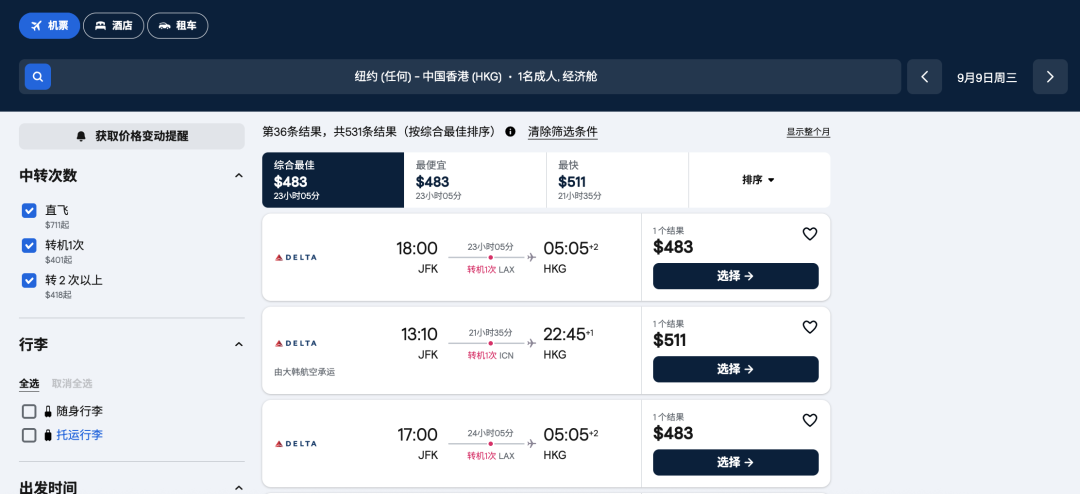Collapse the 中转次数 stops section
1080x494 pixels.
point(238,176)
